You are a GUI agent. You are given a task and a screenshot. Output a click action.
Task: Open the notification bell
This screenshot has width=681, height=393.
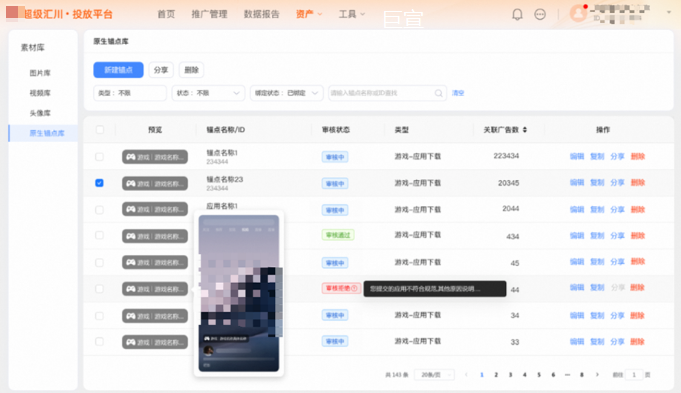[517, 15]
